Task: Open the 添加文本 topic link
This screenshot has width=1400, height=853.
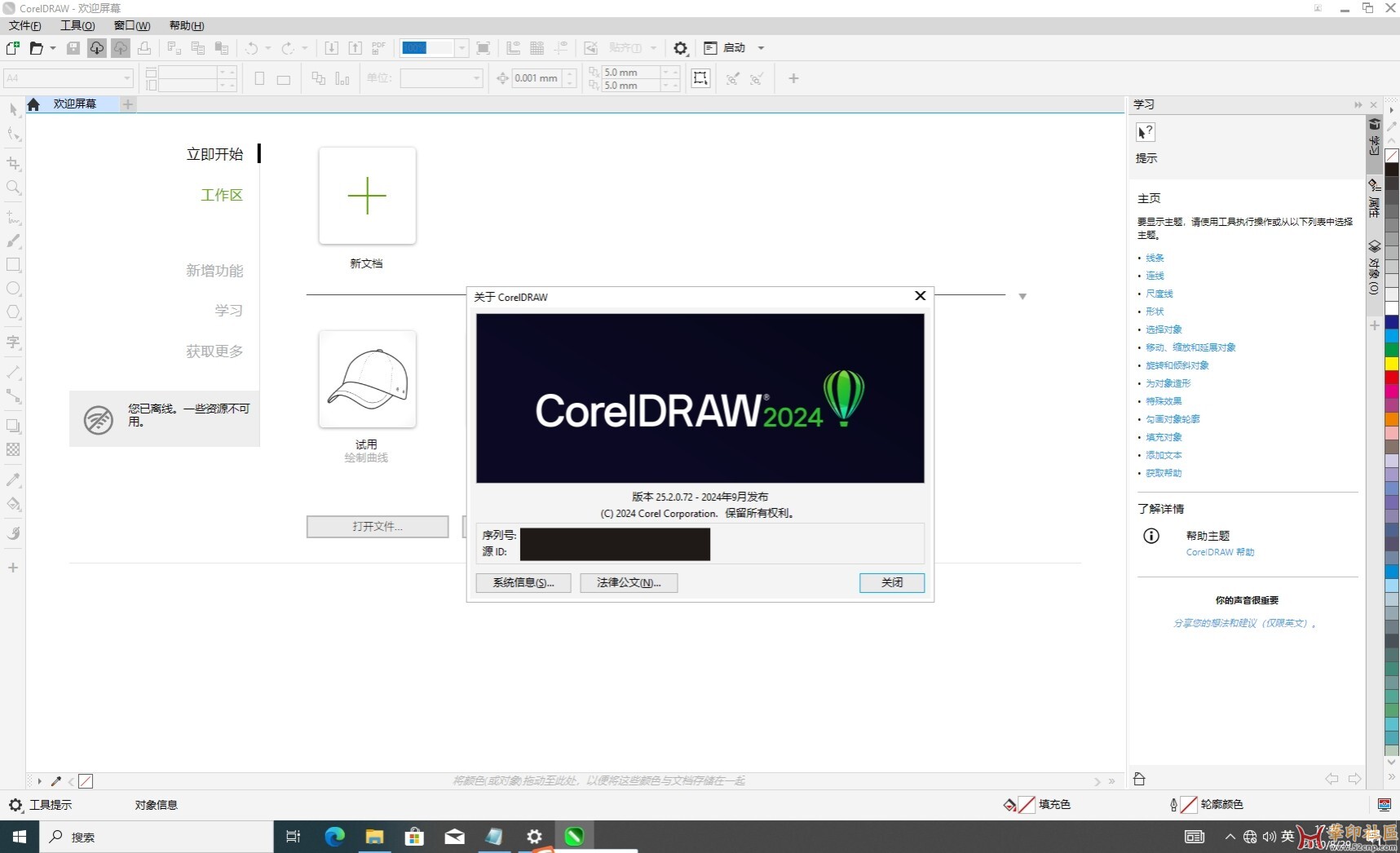Action: tap(1164, 455)
